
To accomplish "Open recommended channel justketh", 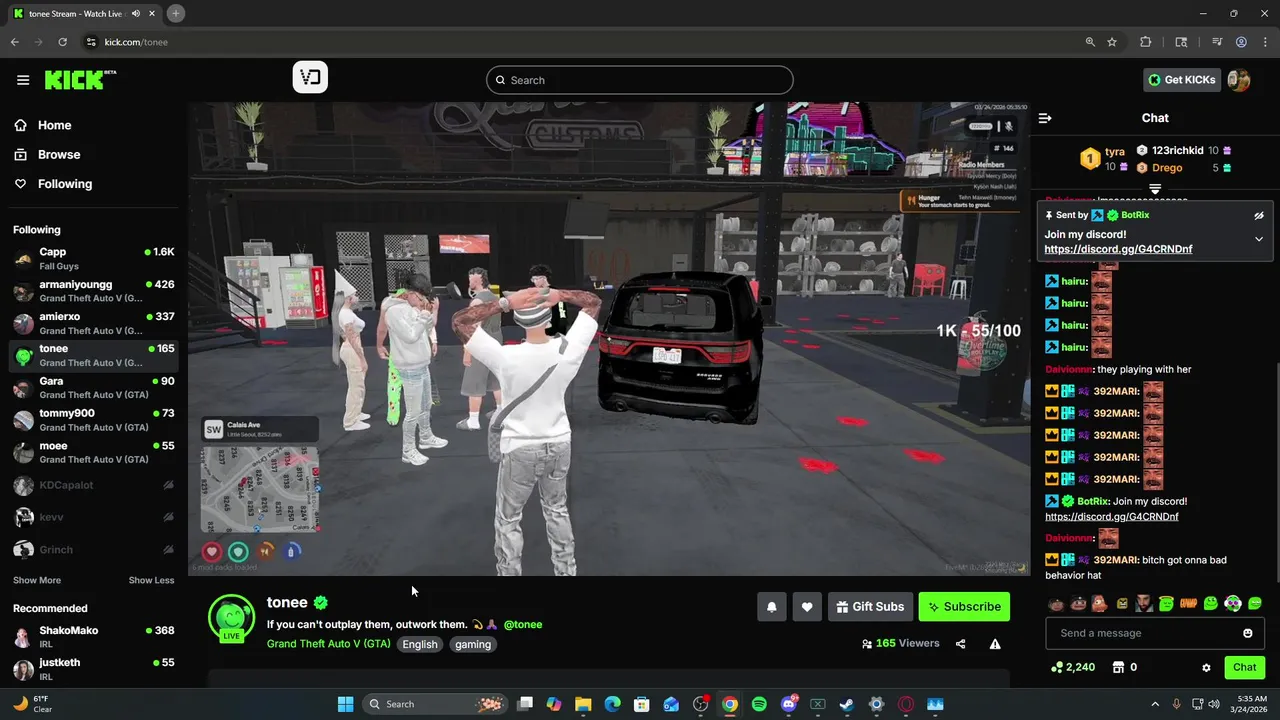I will pyautogui.click(x=94, y=669).
